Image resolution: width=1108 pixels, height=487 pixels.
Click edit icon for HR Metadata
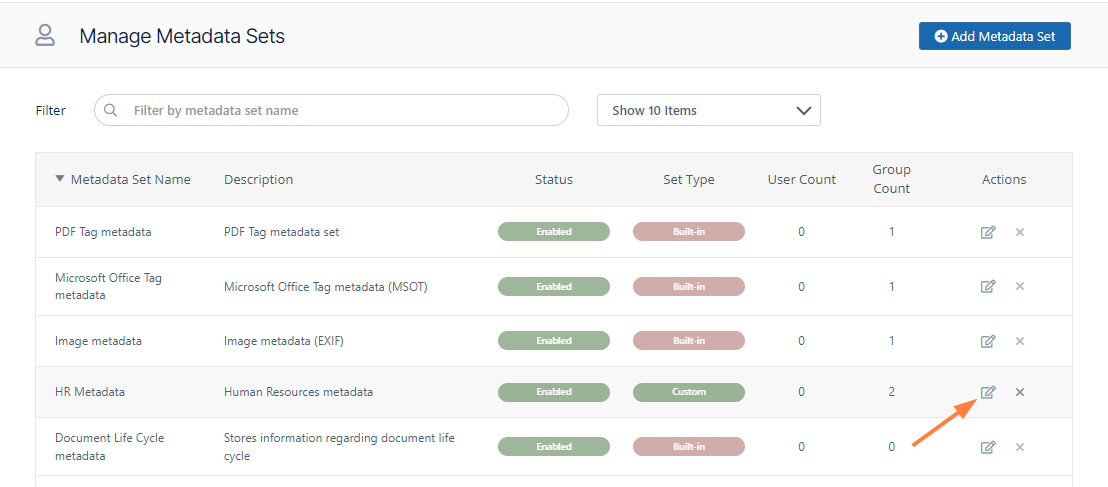coord(988,392)
